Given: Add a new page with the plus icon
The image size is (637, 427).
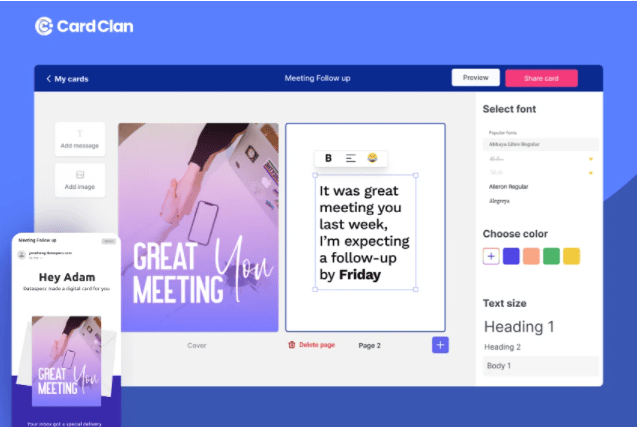Looking at the screenshot, I should click(440, 344).
